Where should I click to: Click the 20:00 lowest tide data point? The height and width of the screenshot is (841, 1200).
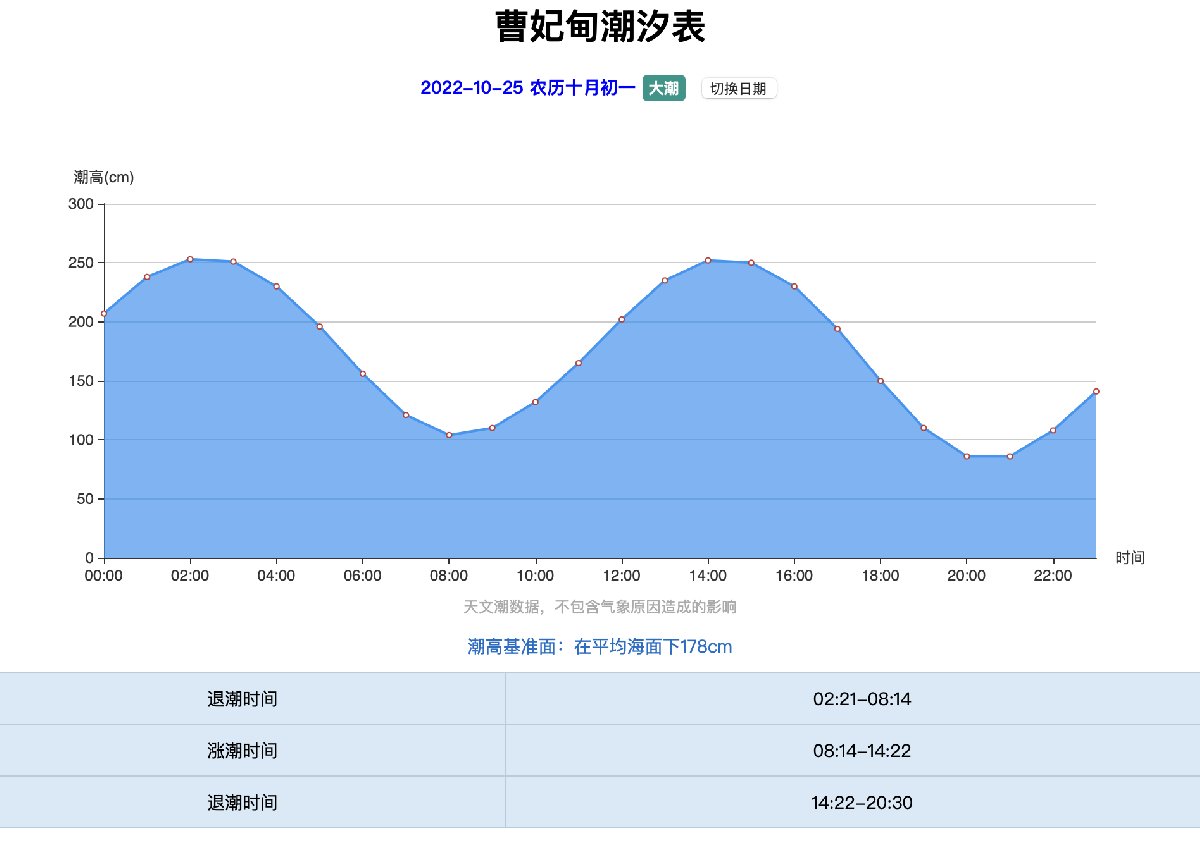tap(967, 456)
